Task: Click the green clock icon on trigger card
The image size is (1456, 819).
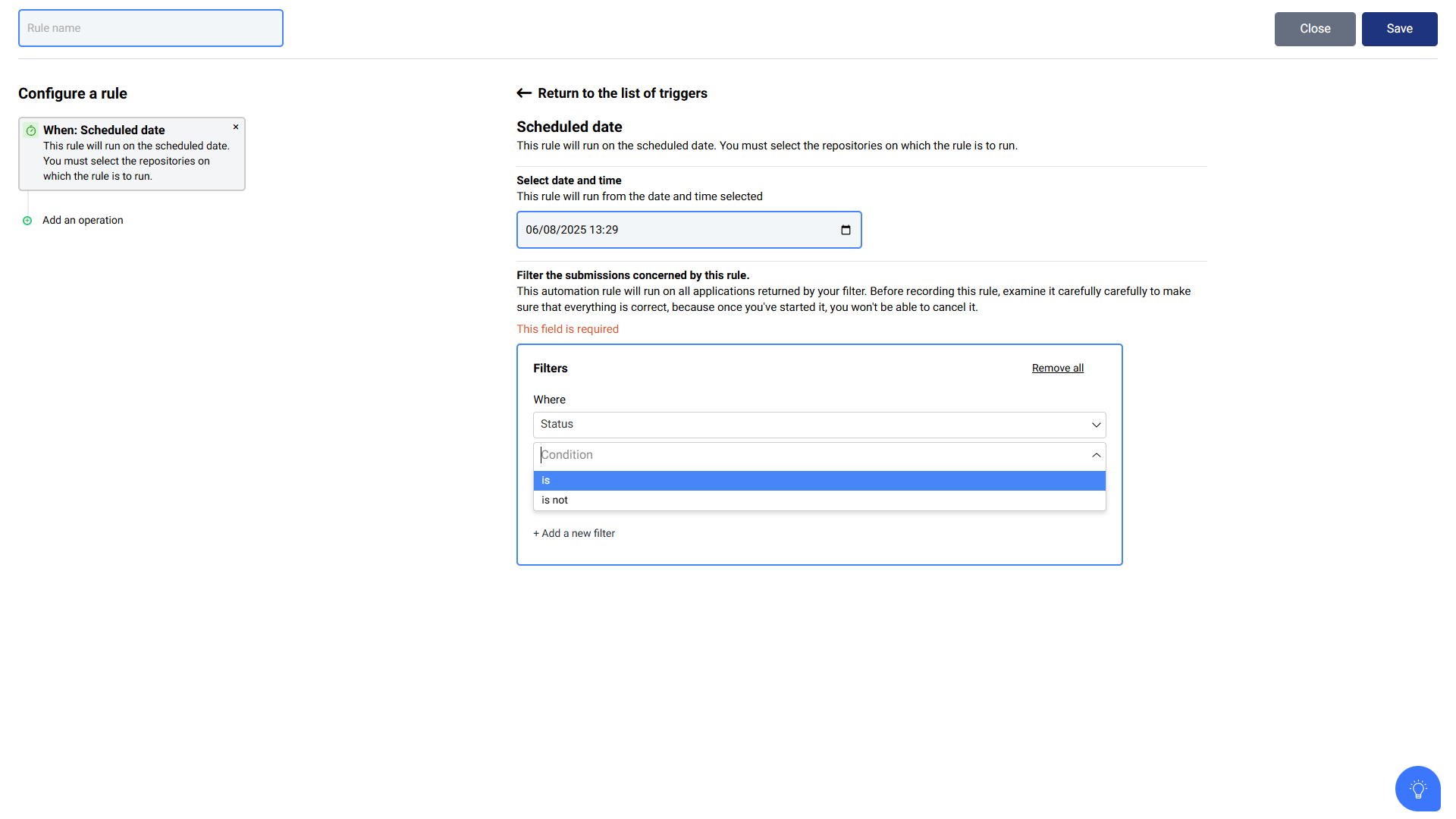Action: (x=31, y=130)
